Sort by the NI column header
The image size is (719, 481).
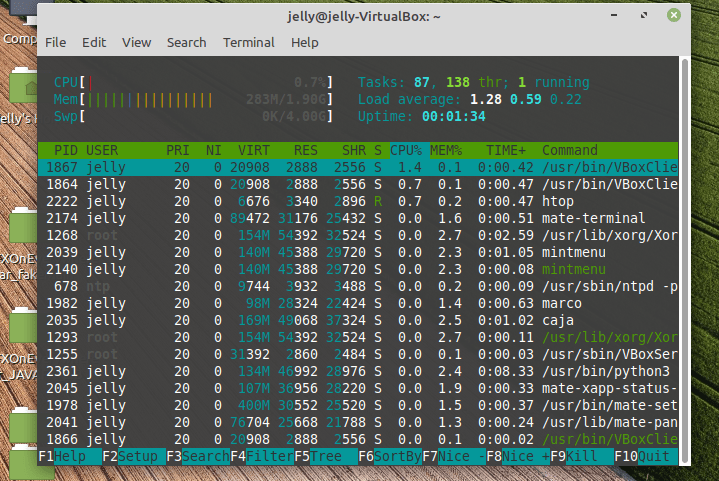pos(214,150)
